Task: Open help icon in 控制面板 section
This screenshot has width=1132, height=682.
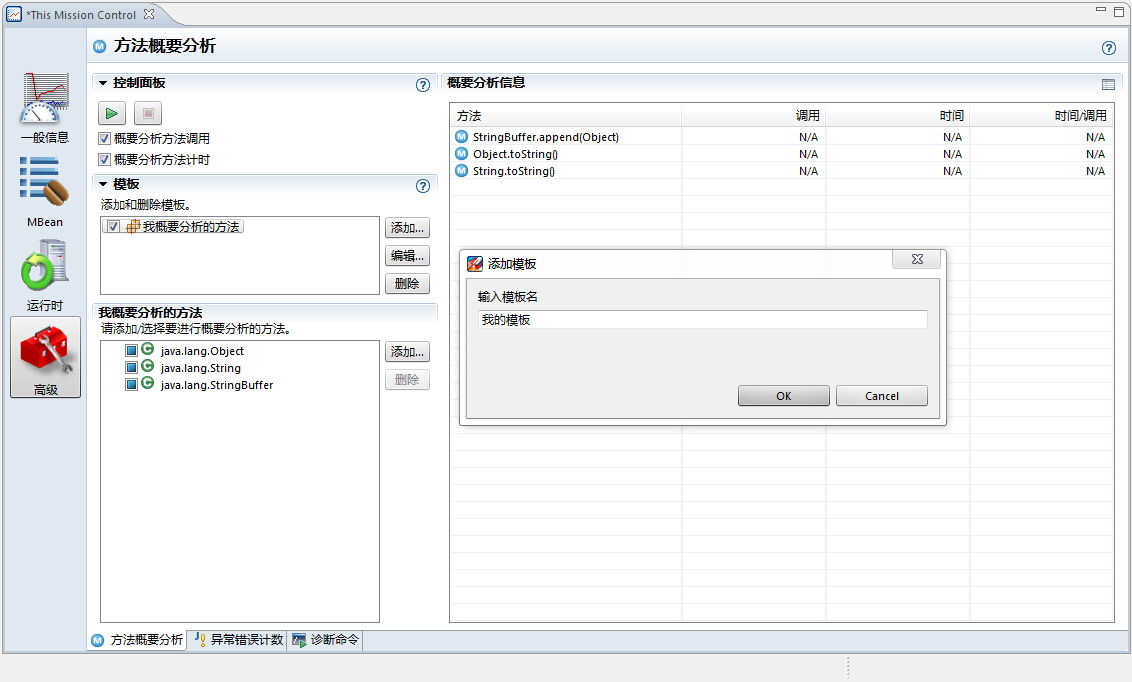Action: click(423, 85)
